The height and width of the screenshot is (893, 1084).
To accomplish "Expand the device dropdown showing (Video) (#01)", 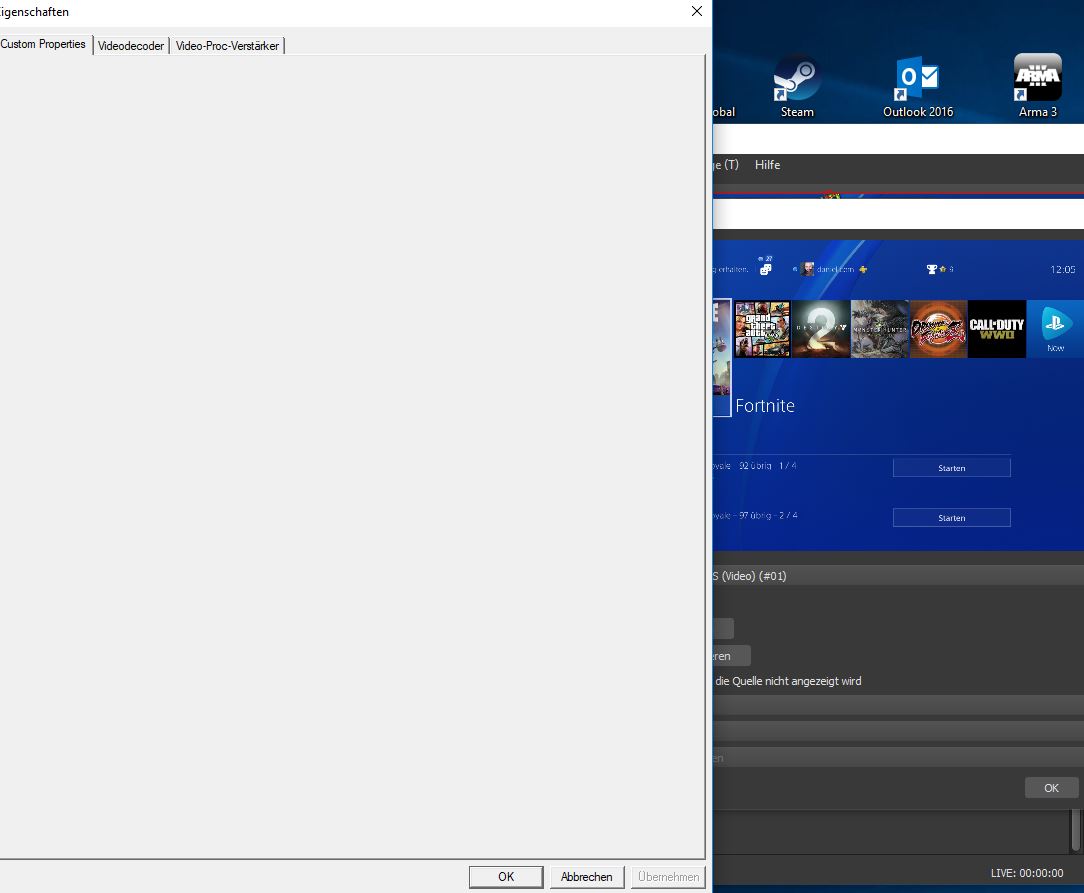I will pos(897,576).
